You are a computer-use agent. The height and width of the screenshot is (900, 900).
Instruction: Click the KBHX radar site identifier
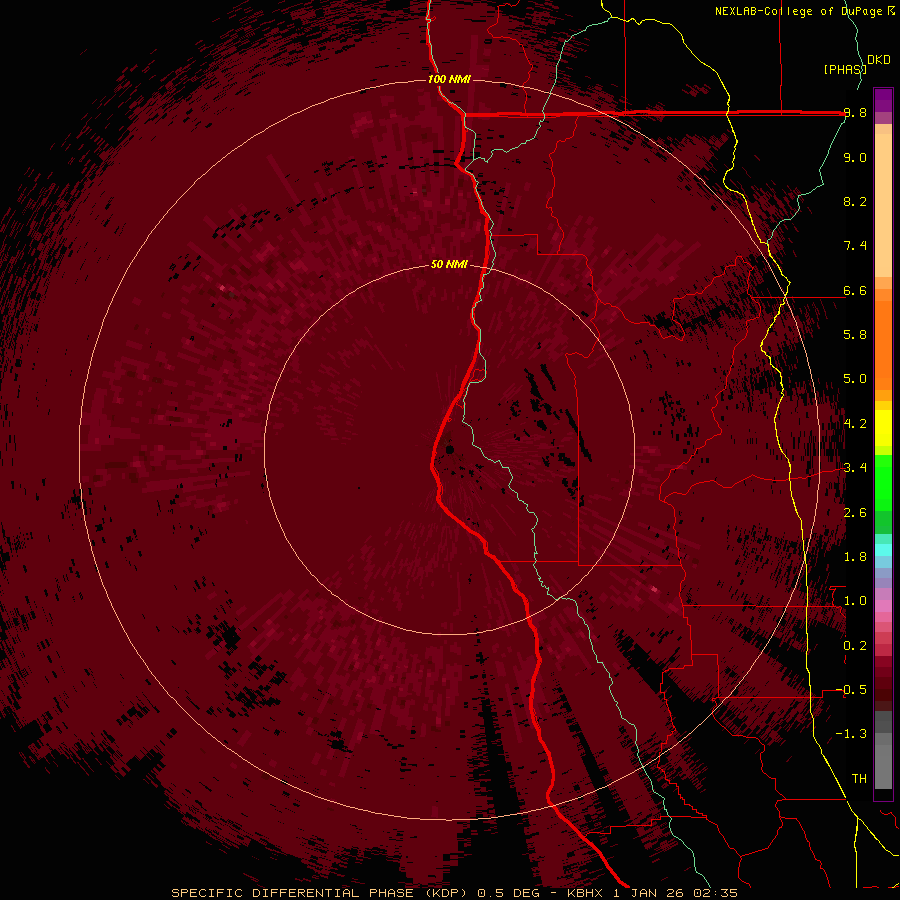(x=585, y=893)
